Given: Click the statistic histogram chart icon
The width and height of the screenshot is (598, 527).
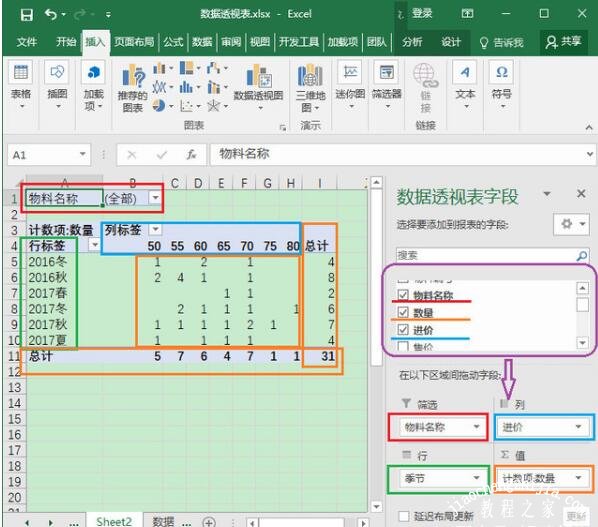Looking at the screenshot, I should click(x=186, y=87).
